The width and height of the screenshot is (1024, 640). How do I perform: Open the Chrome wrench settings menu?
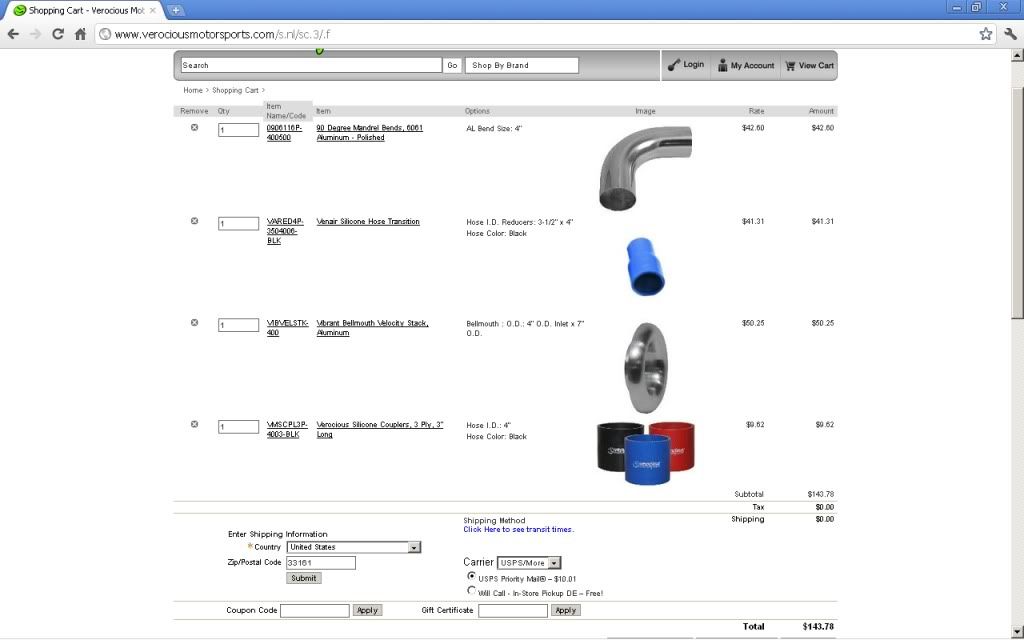[1010, 34]
